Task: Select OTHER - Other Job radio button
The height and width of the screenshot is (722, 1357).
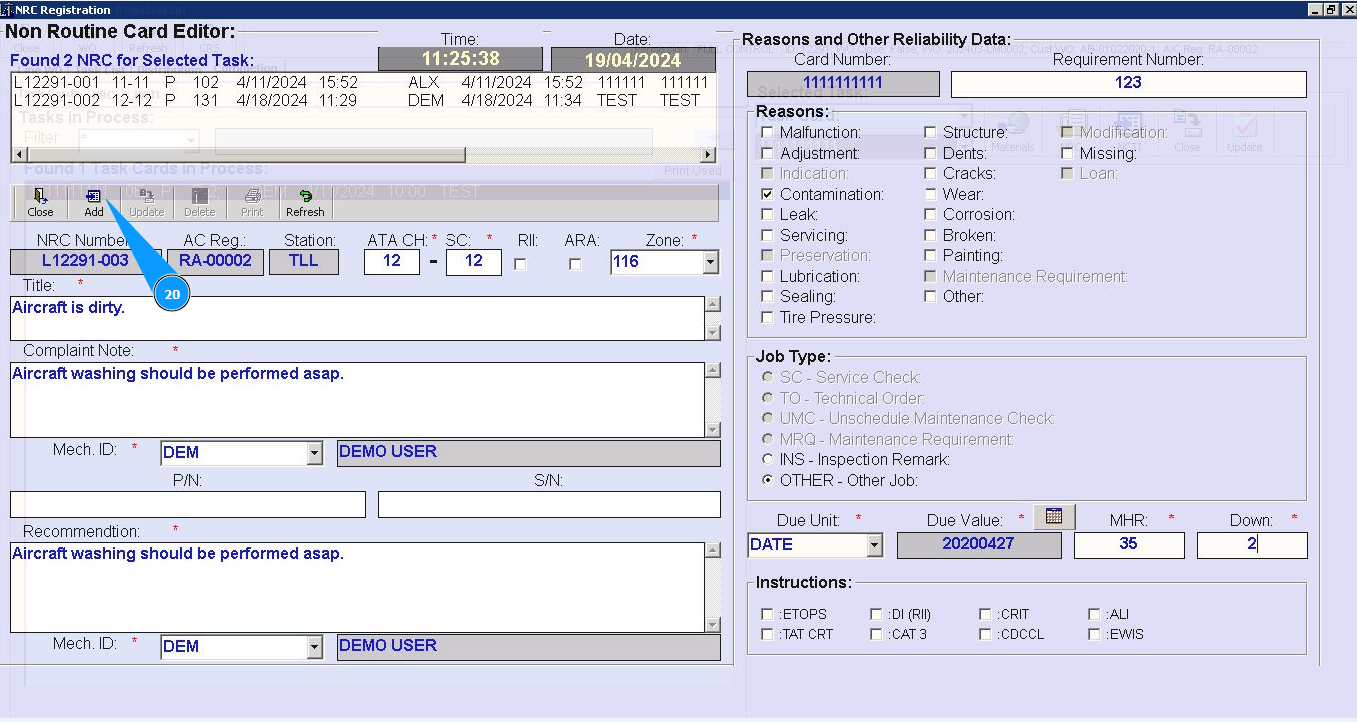Action: click(767, 480)
